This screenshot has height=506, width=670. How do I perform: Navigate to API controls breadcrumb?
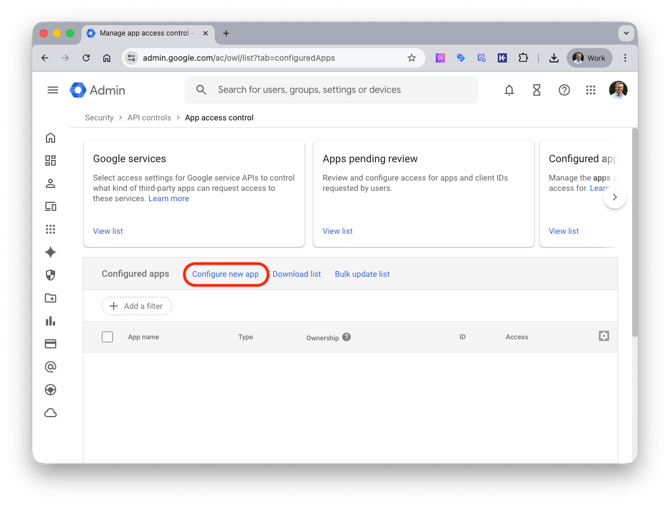149,118
